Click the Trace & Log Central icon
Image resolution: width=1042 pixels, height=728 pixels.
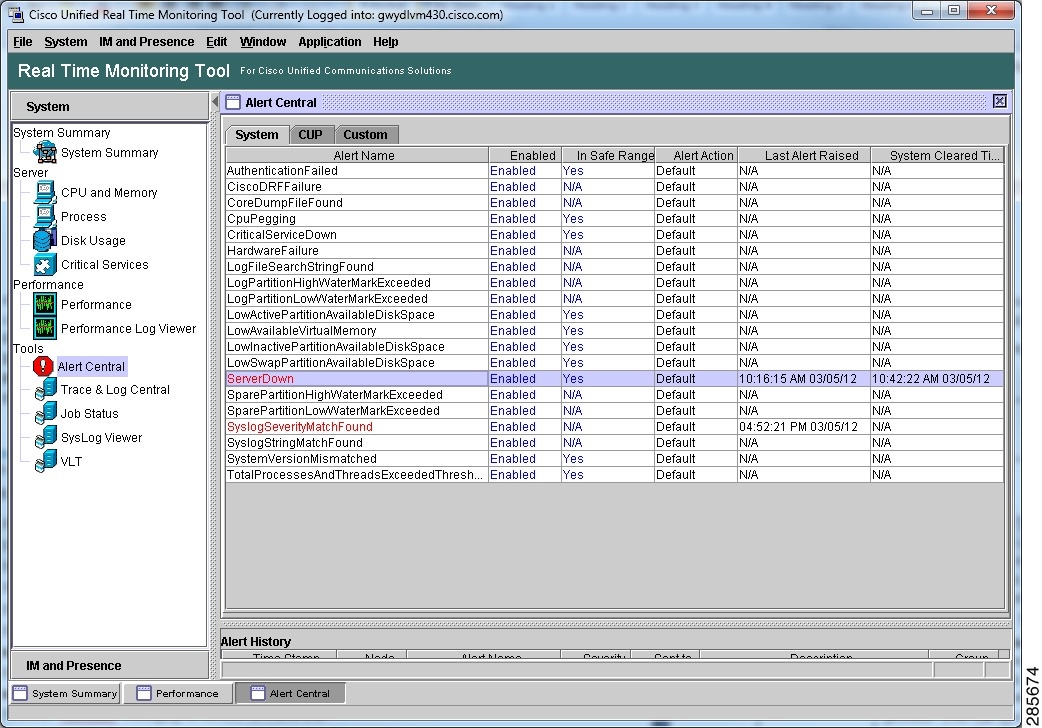(x=45, y=390)
